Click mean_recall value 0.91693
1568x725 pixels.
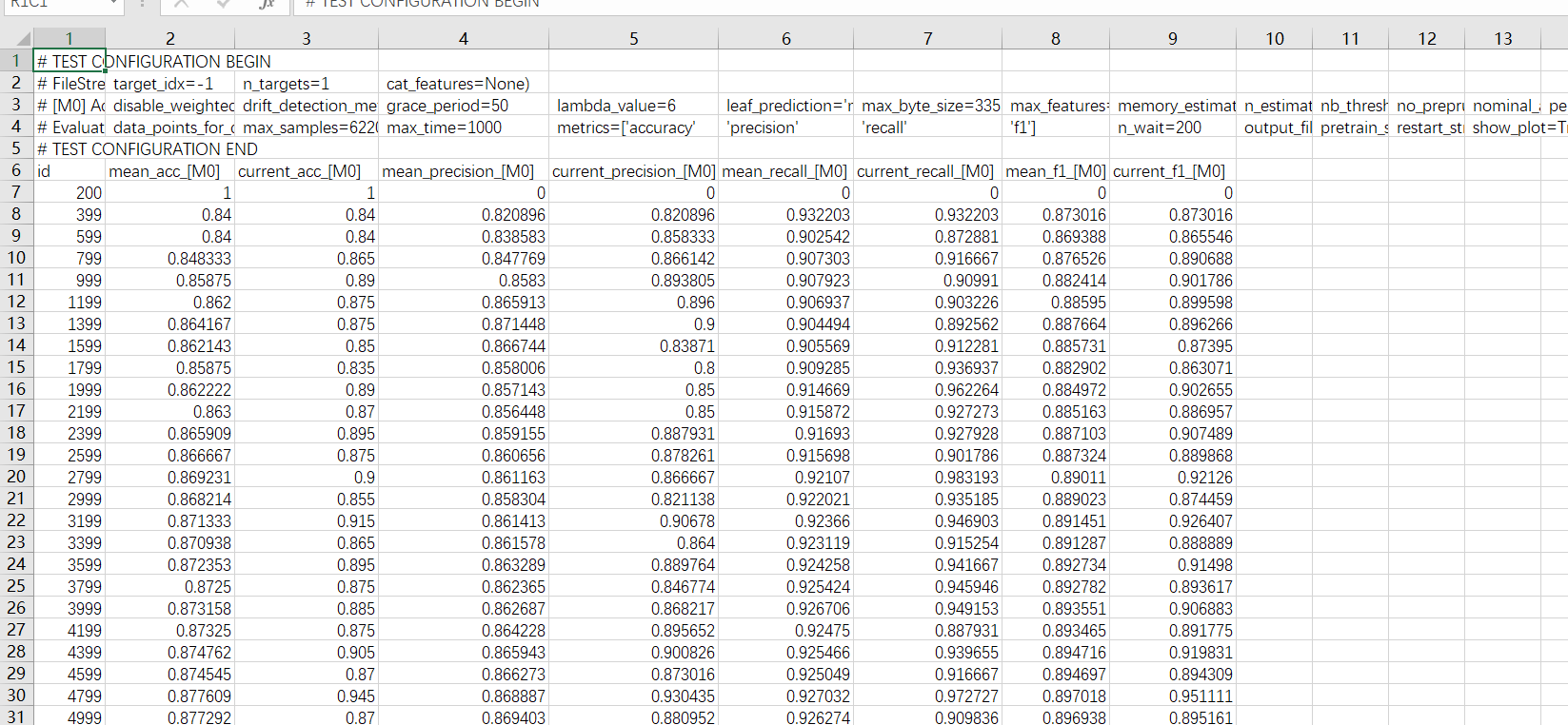tap(785, 433)
